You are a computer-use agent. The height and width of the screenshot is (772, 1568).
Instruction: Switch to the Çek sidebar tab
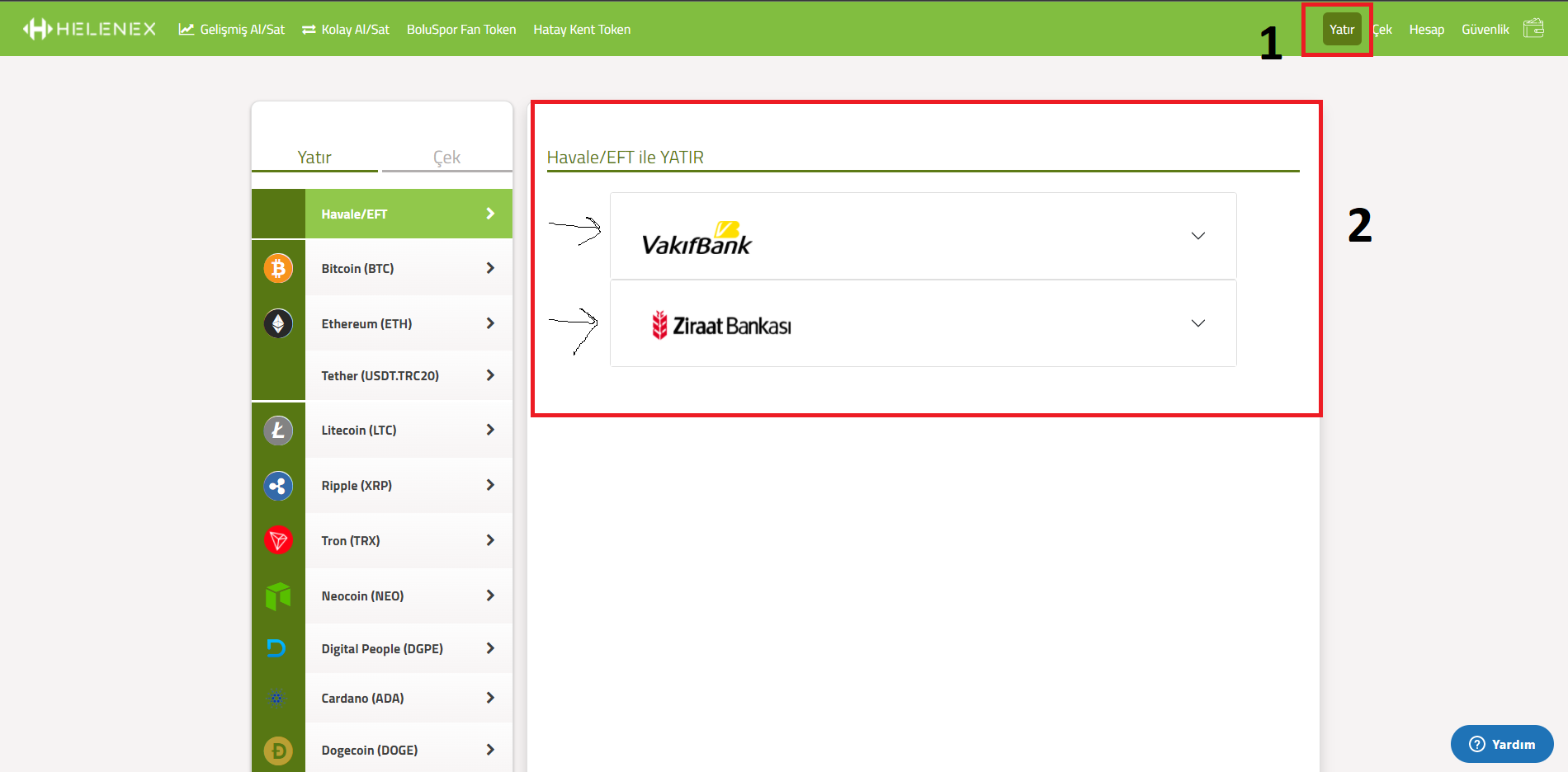click(x=446, y=157)
